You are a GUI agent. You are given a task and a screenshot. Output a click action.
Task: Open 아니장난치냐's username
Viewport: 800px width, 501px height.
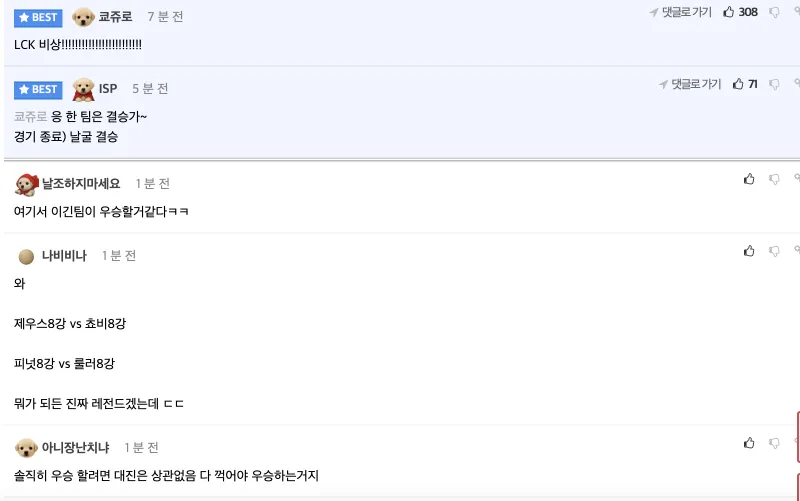click(x=75, y=447)
